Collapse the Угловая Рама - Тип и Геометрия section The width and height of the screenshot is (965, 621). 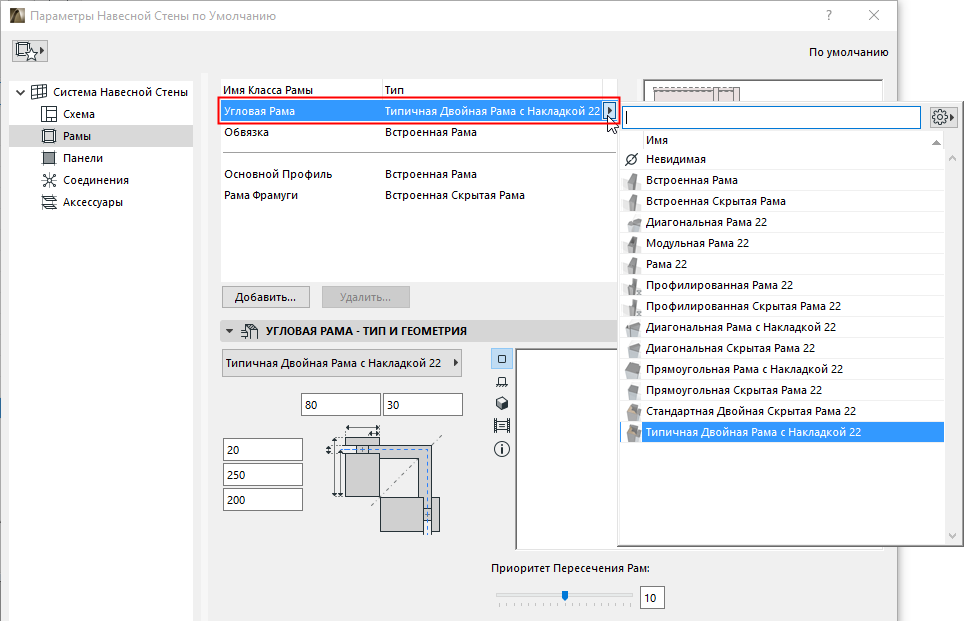(x=229, y=331)
